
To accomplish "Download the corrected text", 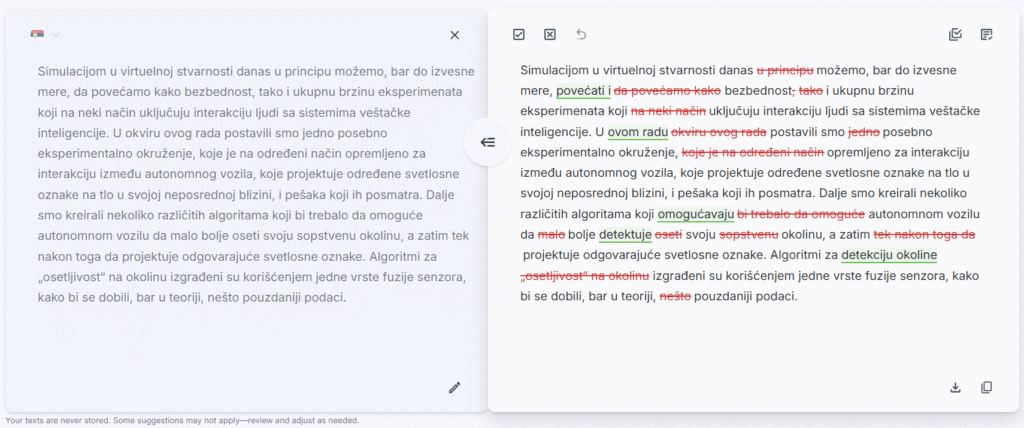I will pyautogui.click(x=955, y=387).
